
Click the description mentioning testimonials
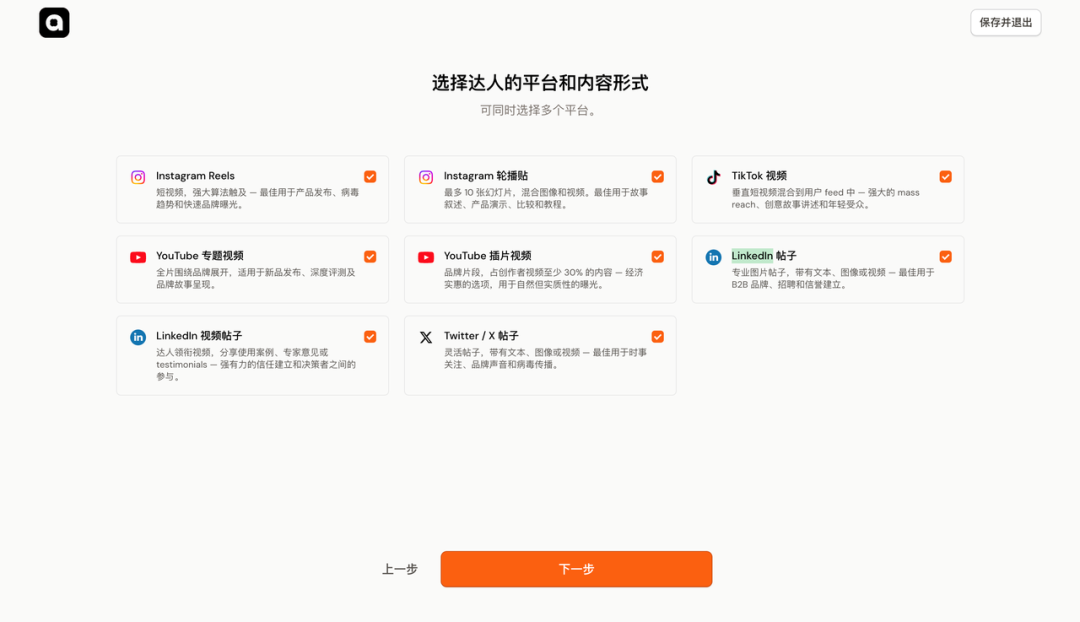coord(256,364)
